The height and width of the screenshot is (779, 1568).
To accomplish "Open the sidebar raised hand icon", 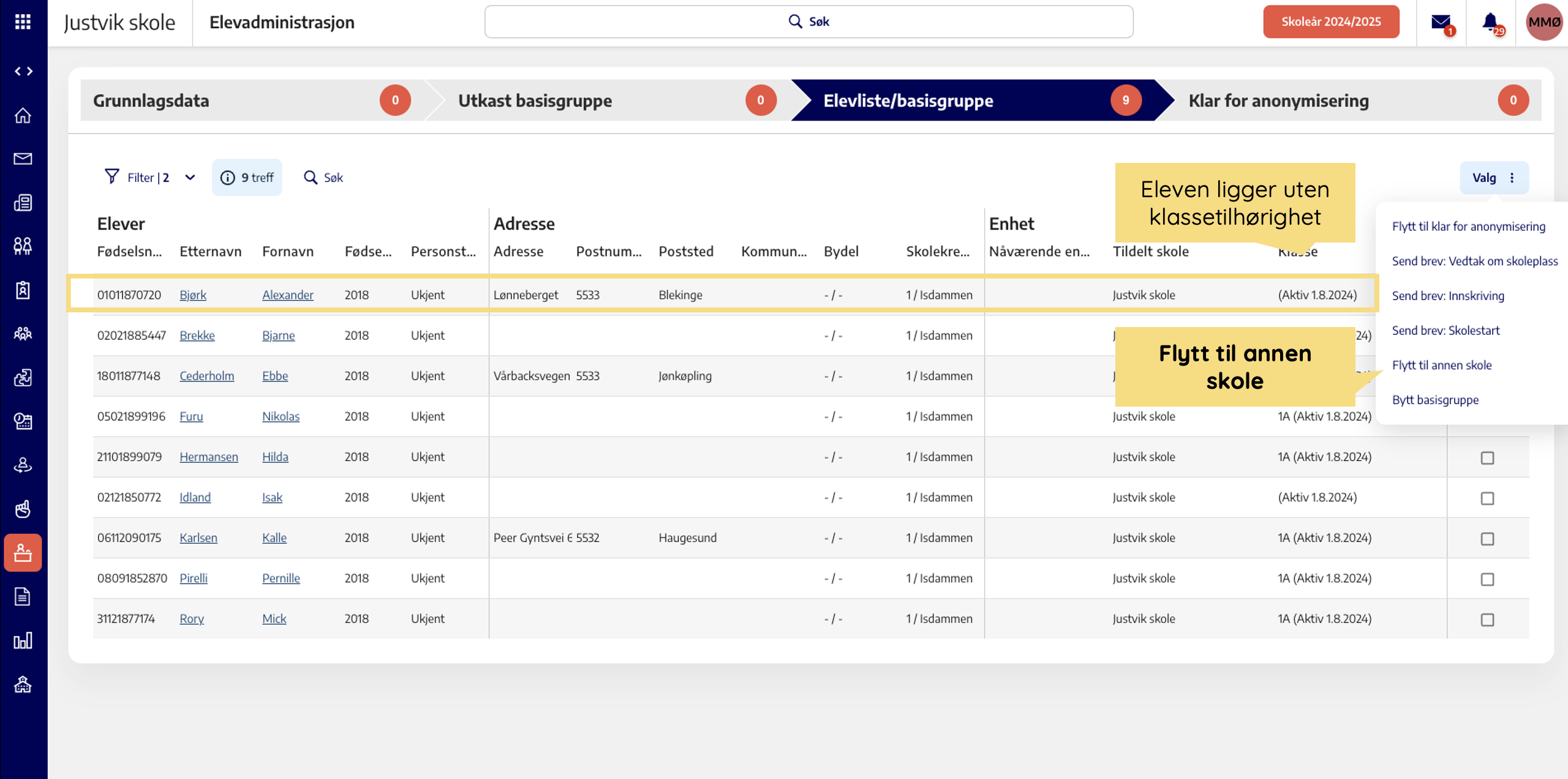I will (23, 509).
